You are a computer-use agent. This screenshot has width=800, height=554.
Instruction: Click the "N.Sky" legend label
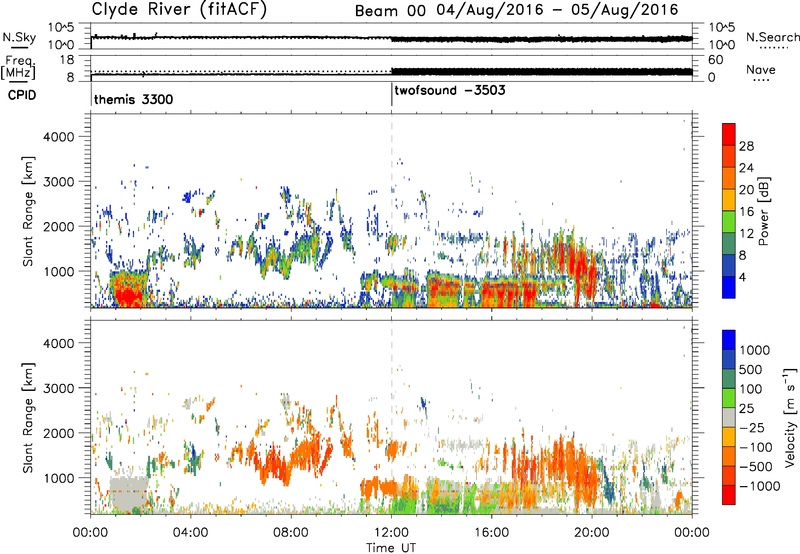19,37
